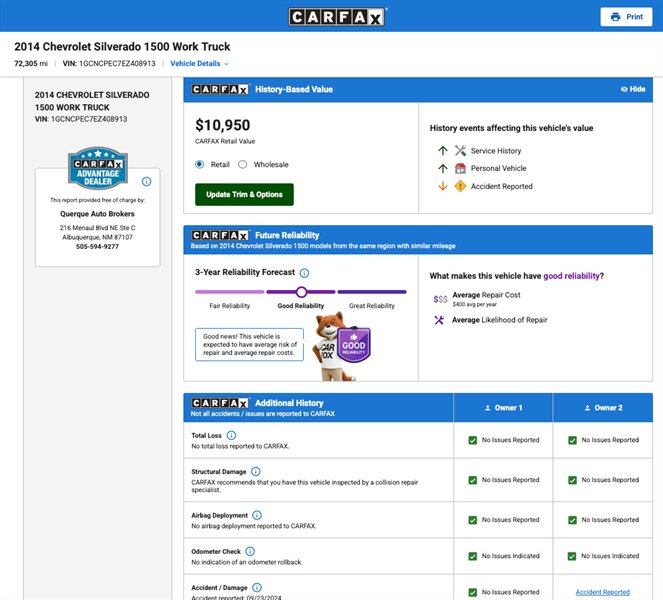Click green up arrow beside Personal Vehicle
This screenshot has width=663, height=600.
[443, 168]
